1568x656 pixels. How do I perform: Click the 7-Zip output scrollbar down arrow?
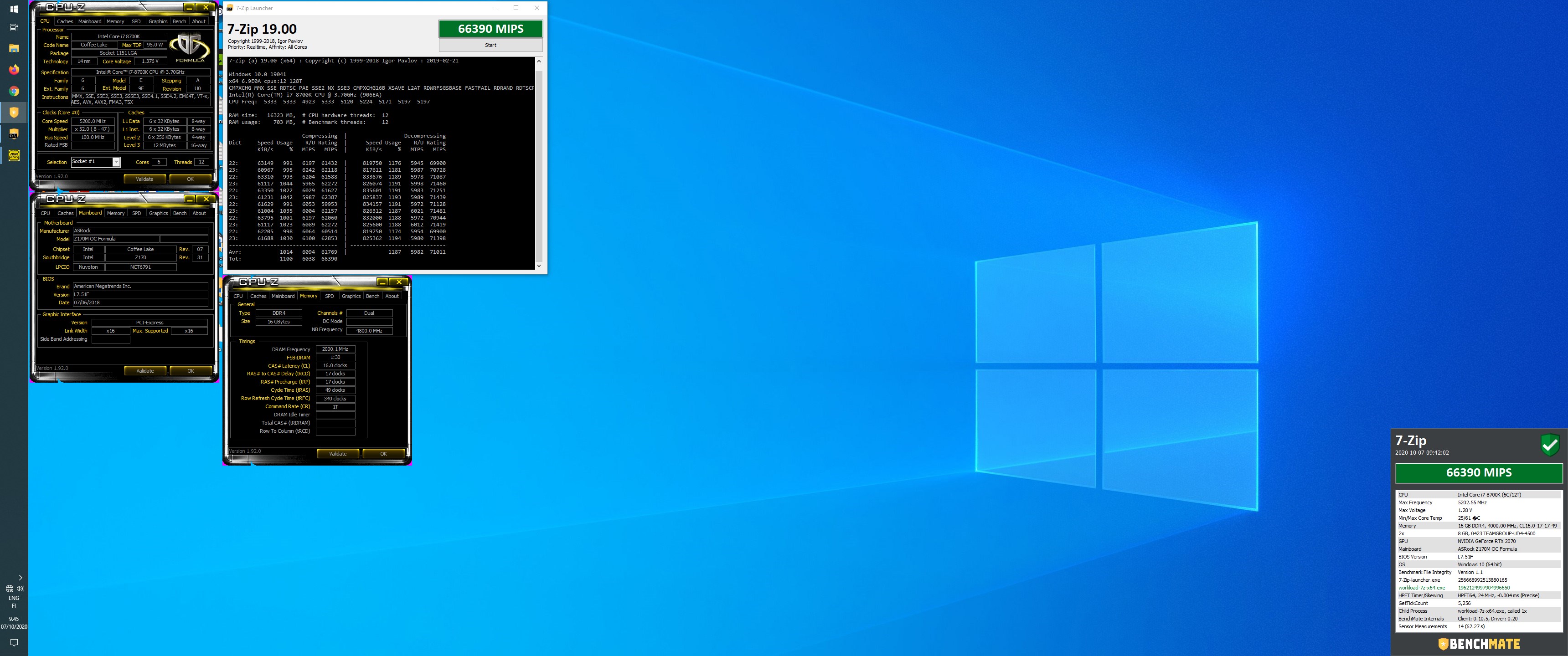tap(539, 266)
